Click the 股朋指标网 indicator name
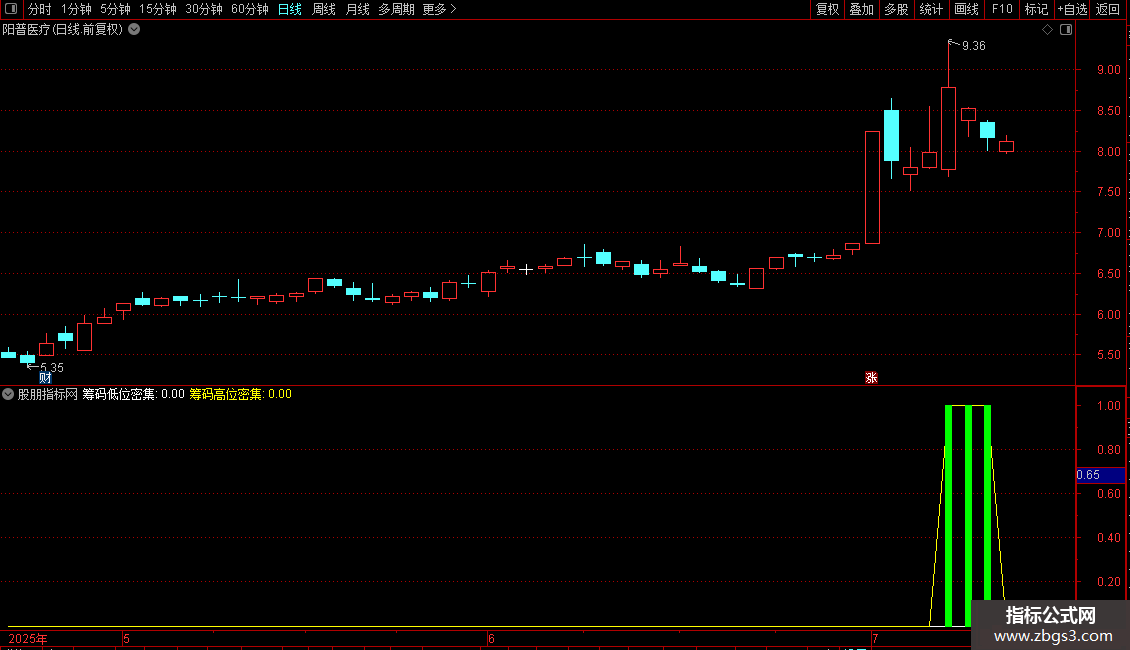Viewport: 1130px width, 650px height. 48,394
